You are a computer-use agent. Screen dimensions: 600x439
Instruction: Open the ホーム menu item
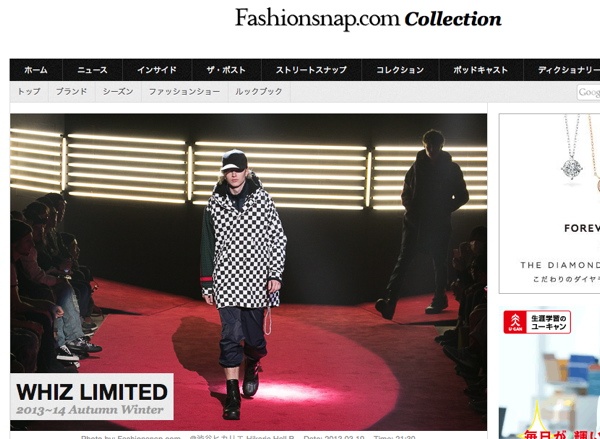36,70
